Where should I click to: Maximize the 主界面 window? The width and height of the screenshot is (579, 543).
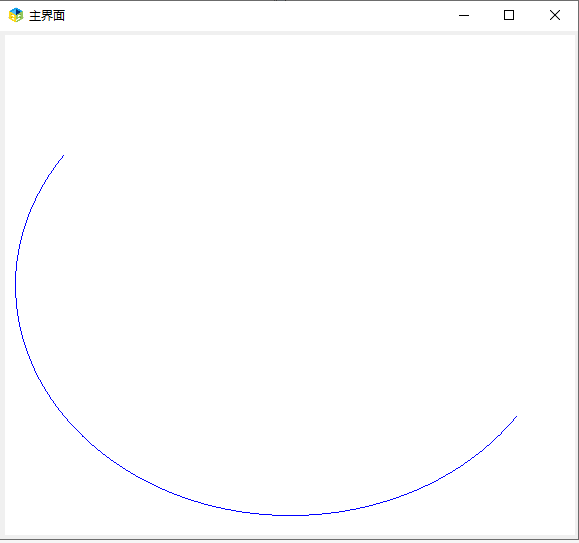tap(509, 15)
